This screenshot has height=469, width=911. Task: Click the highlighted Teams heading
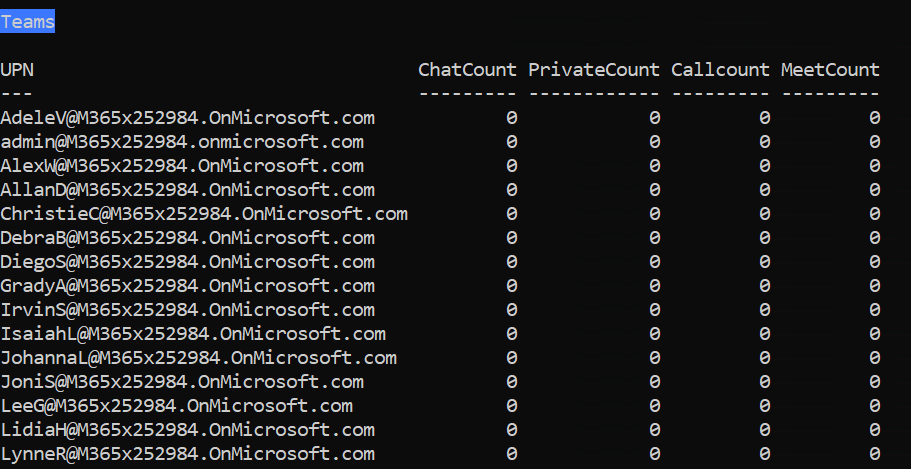point(28,21)
